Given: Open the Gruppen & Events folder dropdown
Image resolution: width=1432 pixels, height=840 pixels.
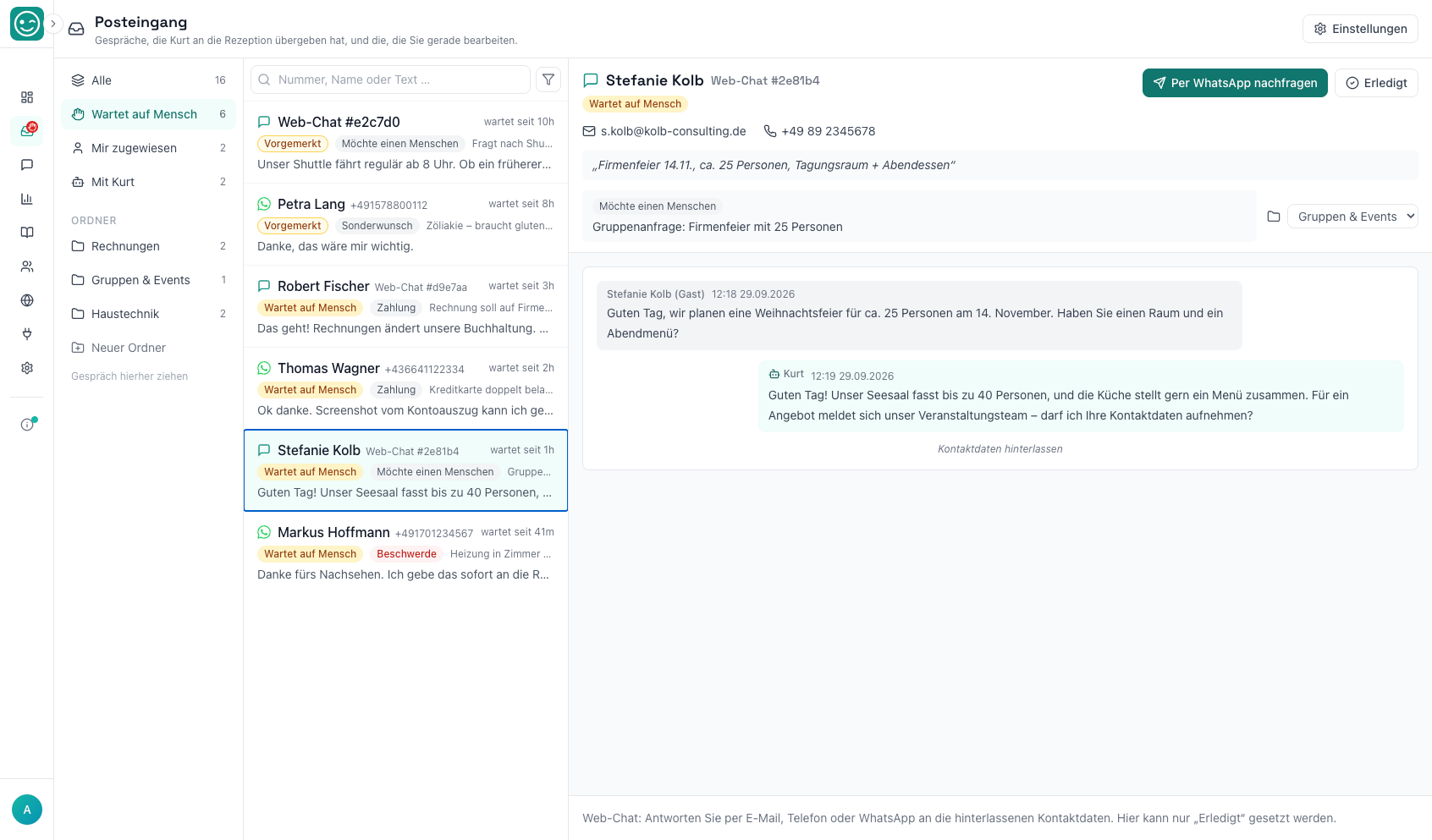Looking at the screenshot, I should pos(1352,217).
